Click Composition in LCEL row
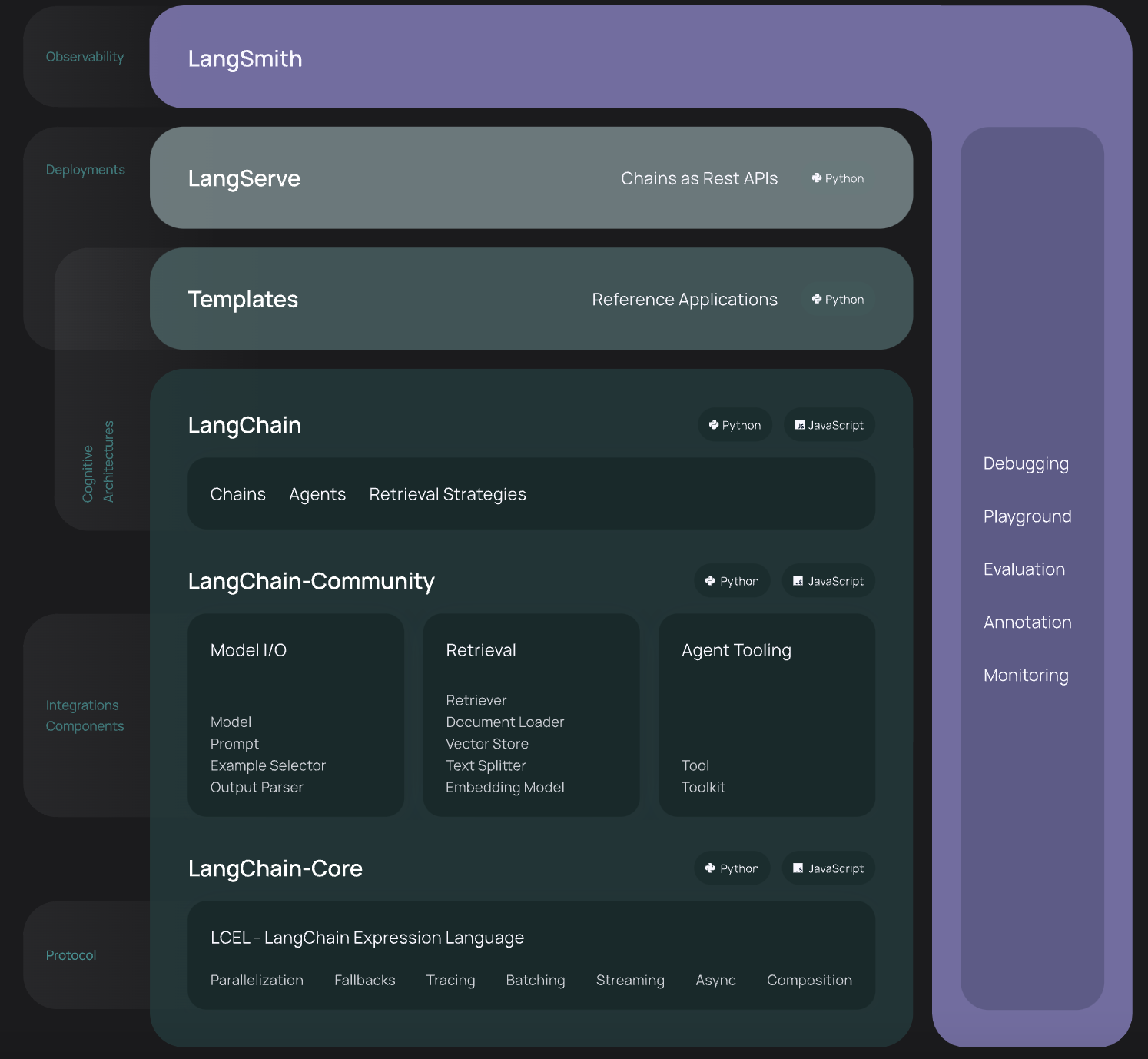This screenshot has width=1148, height=1059. click(809, 980)
